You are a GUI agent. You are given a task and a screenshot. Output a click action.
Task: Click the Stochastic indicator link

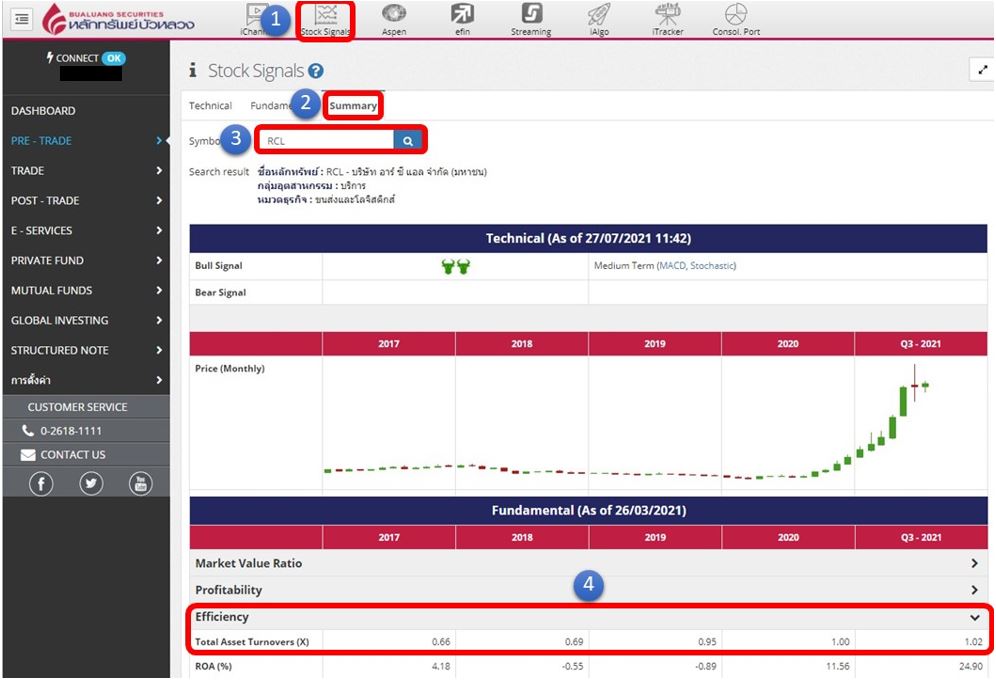coord(712,266)
